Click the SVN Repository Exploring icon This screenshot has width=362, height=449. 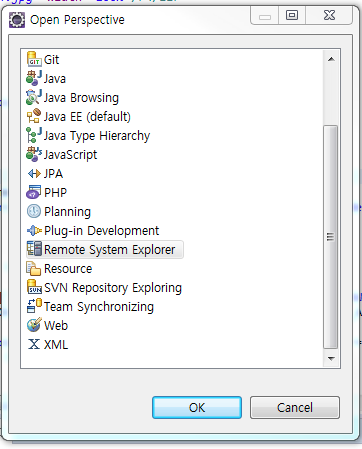pos(34,287)
